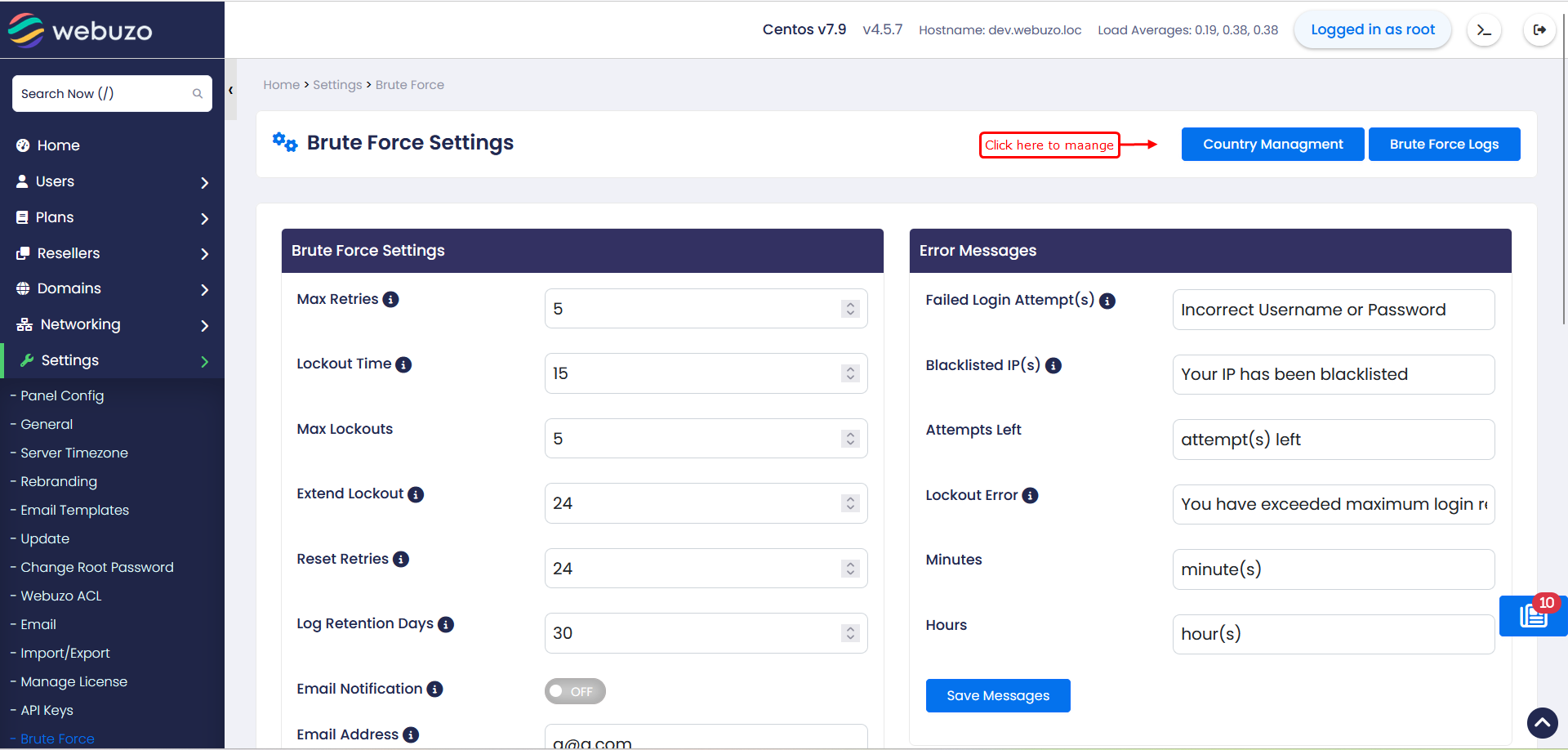The height and width of the screenshot is (750, 1568).
Task: Open Panel Config under Settings
Action: [62, 395]
